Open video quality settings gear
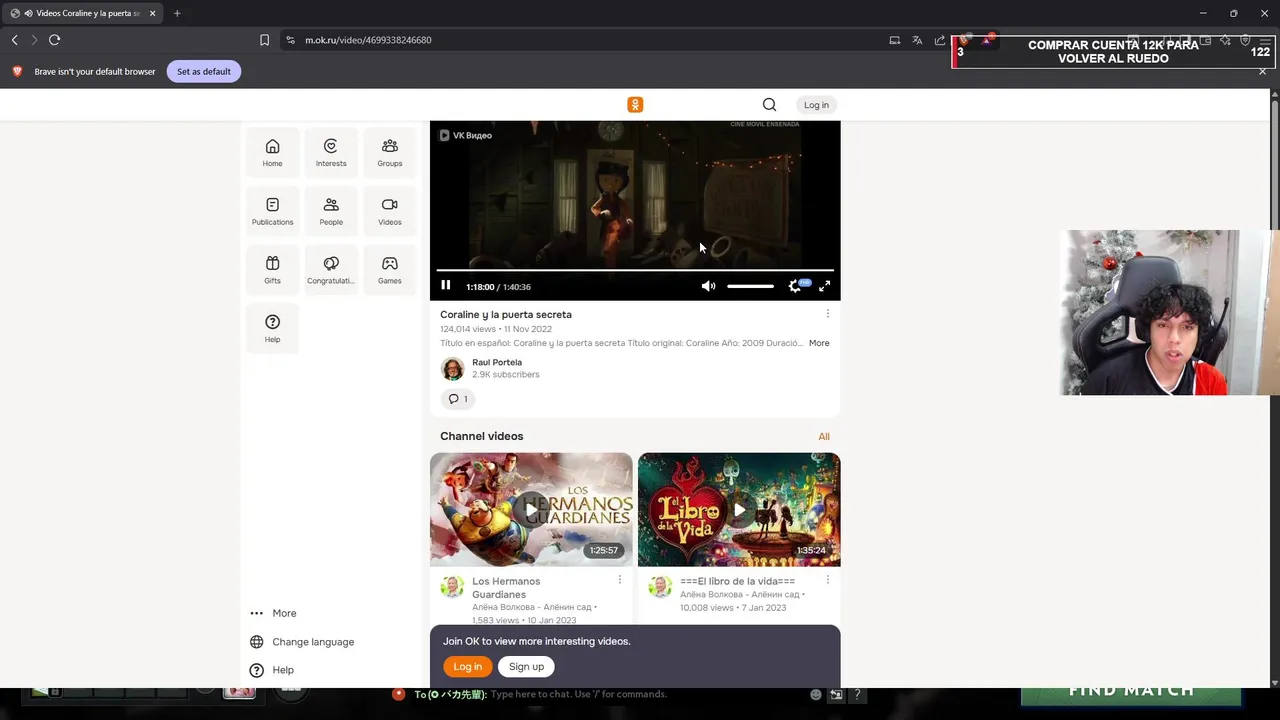This screenshot has width=1280, height=720. coord(795,286)
